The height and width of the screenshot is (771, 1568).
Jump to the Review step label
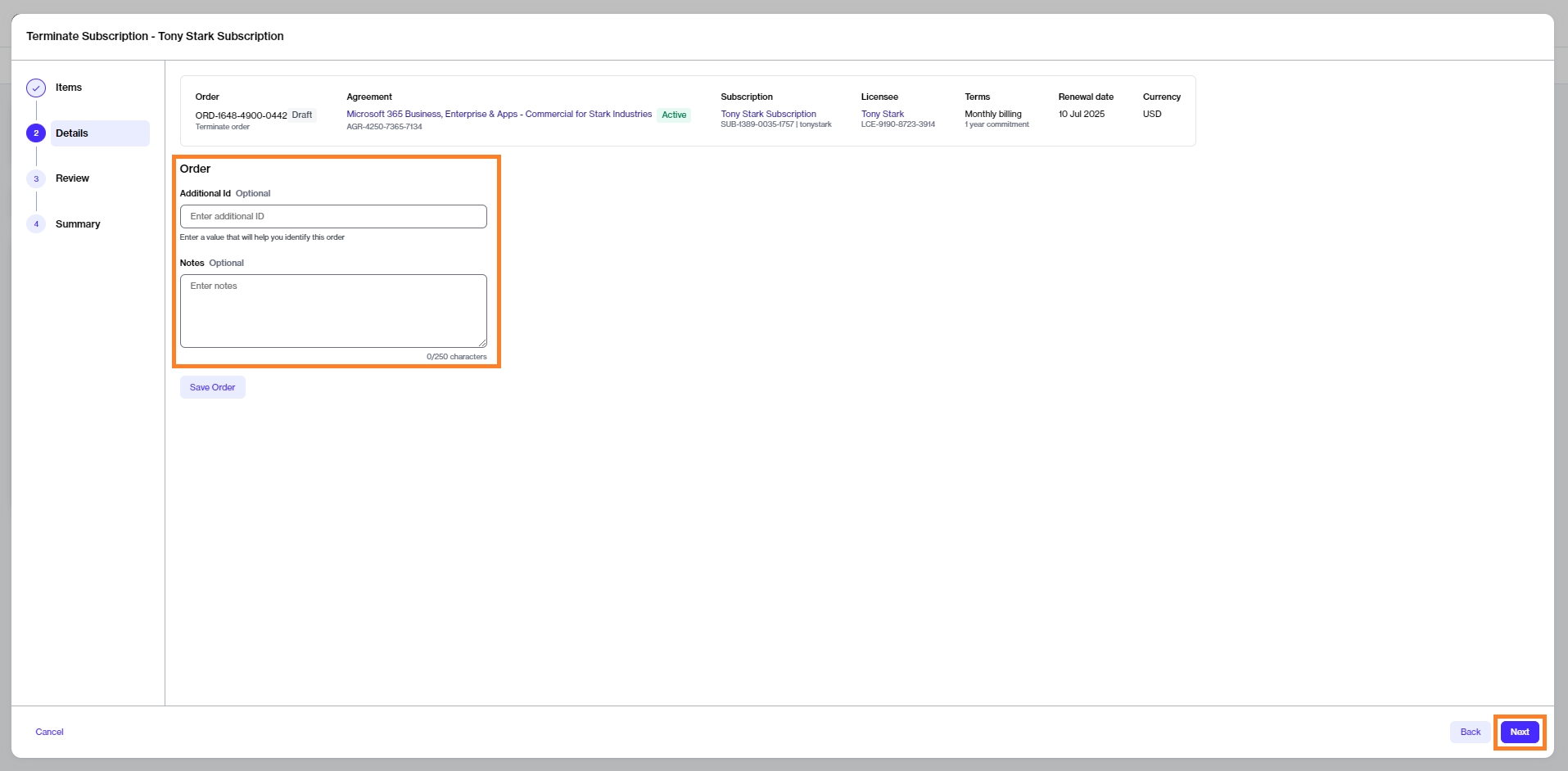tap(72, 178)
